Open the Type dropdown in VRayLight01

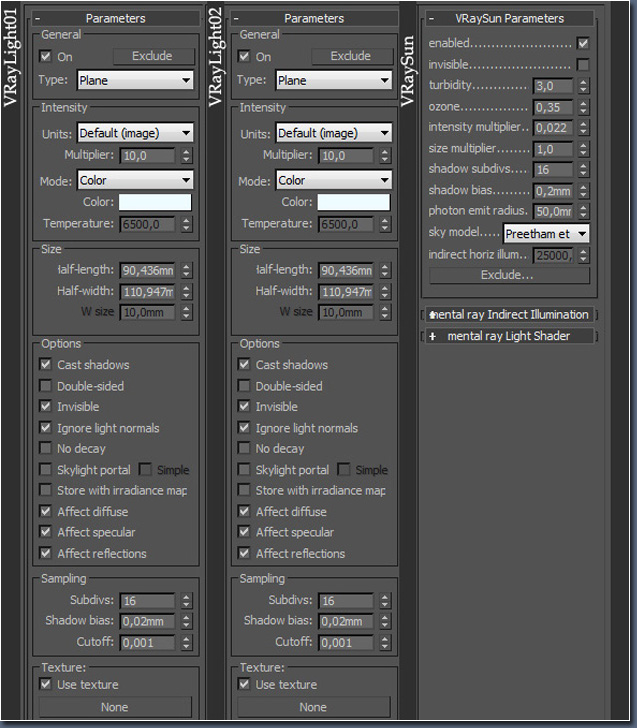point(135,80)
